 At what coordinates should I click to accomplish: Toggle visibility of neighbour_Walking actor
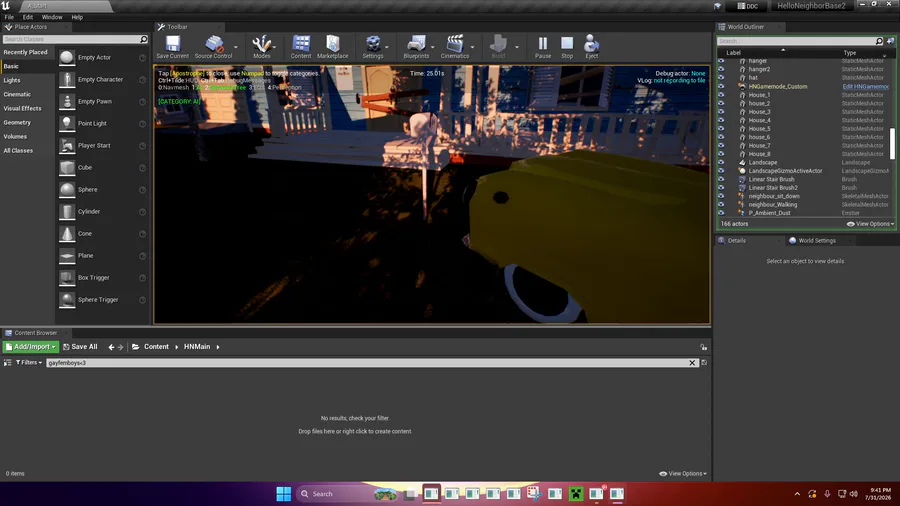coord(721,205)
